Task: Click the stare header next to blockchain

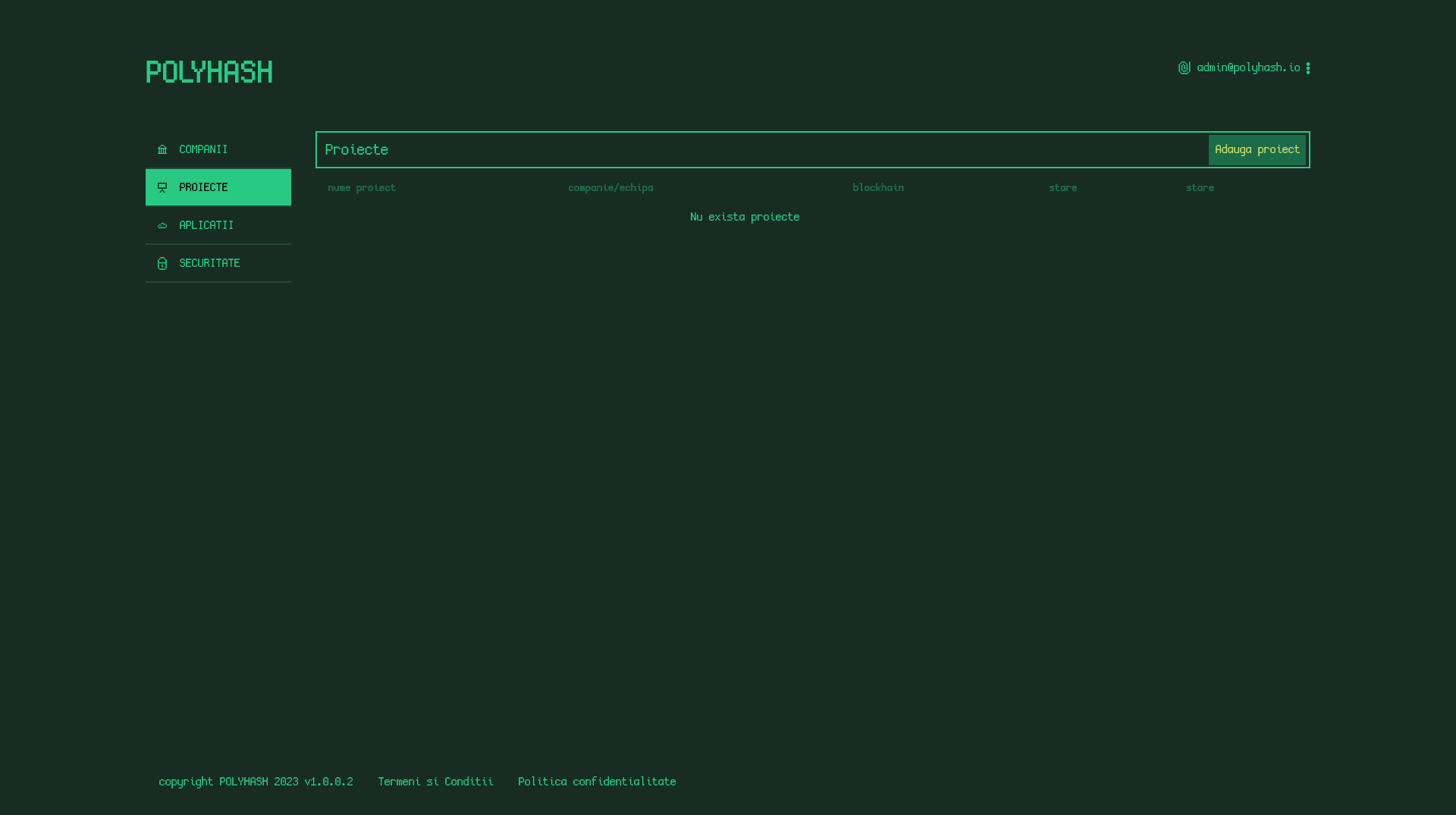Action: (1062, 187)
